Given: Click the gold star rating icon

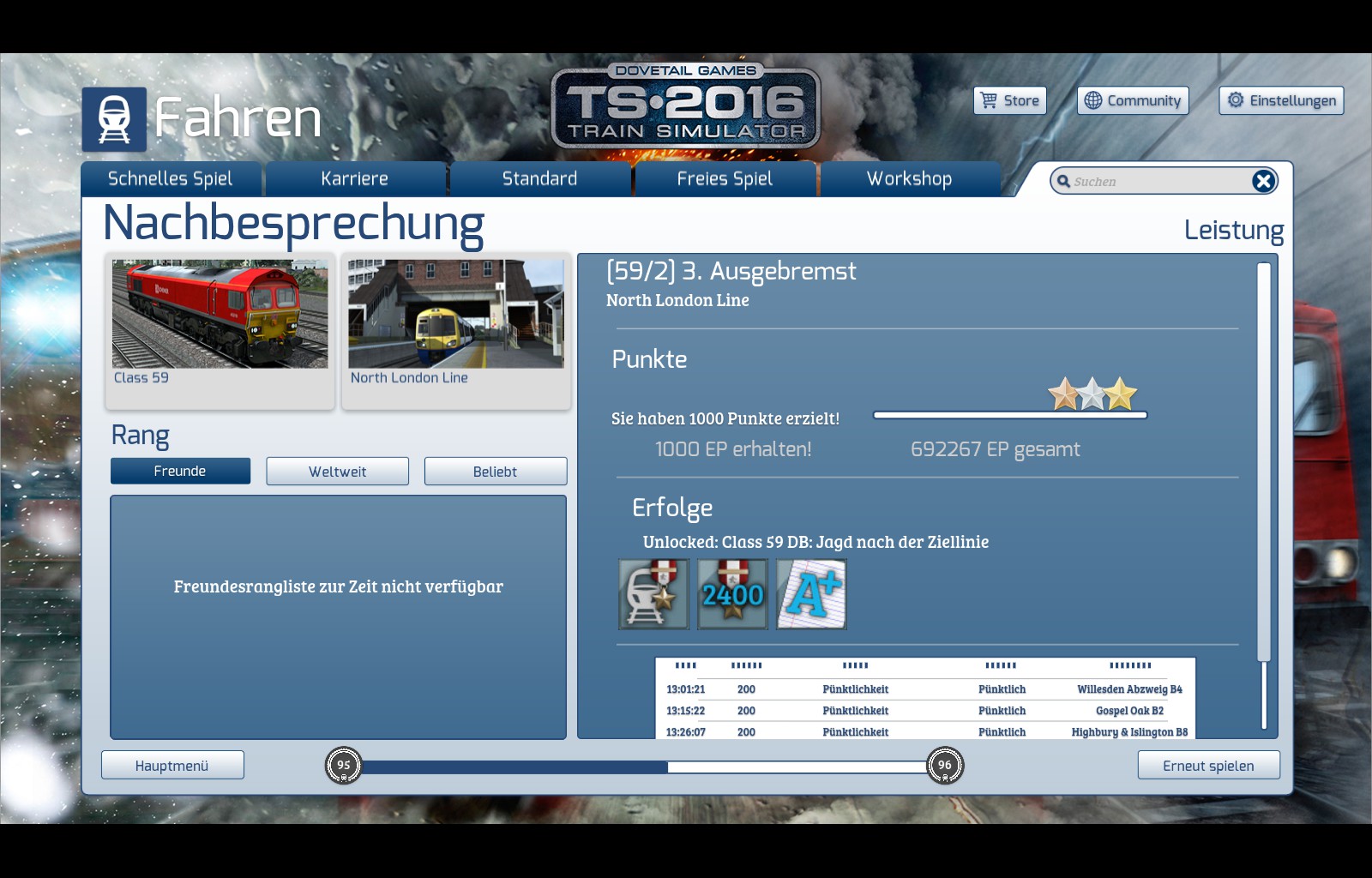Looking at the screenshot, I should click(1120, 394).
